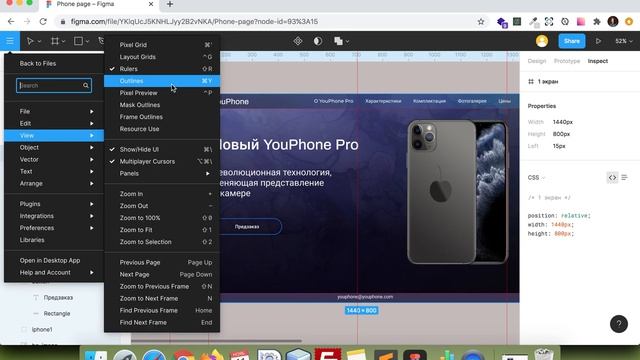Expand the Vector submenu
The height and width of the screenshot is (360, 640).
(54, 160)
